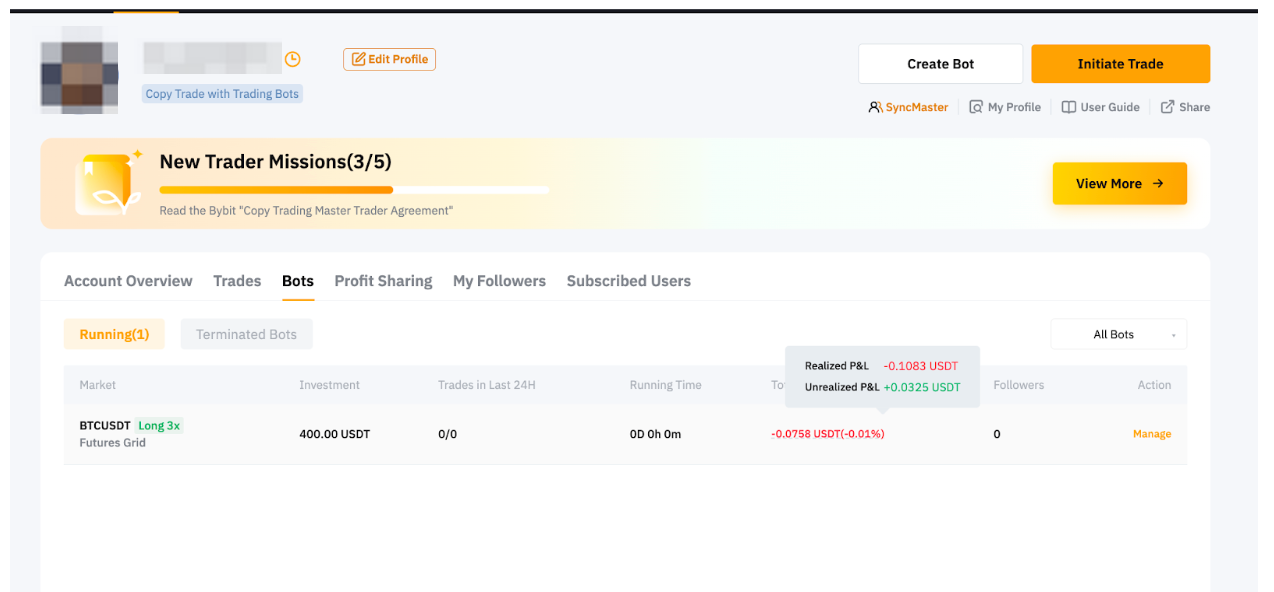This screenshot has width=1274, height=592.
Task: Click the New Trader Missions progress bar
Action: [x=354, y=189]
